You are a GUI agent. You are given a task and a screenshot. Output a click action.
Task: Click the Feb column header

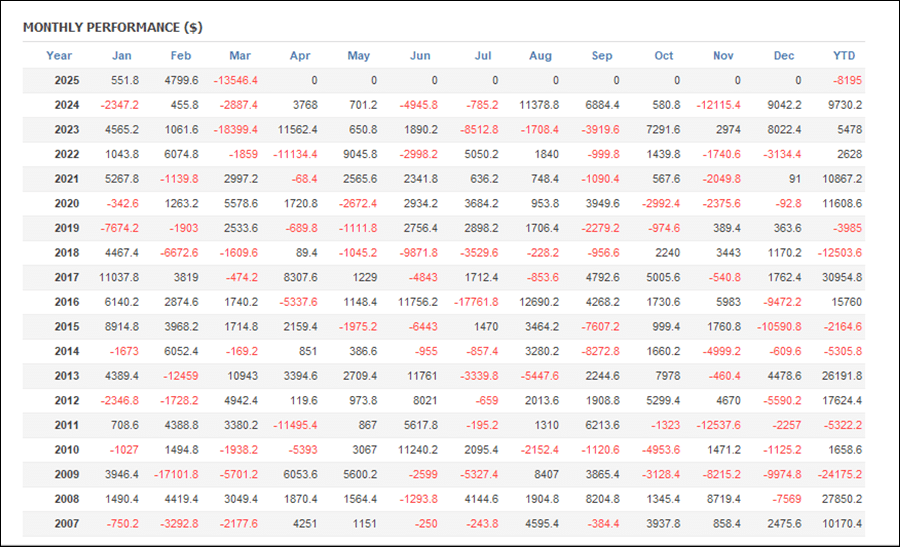180,56
